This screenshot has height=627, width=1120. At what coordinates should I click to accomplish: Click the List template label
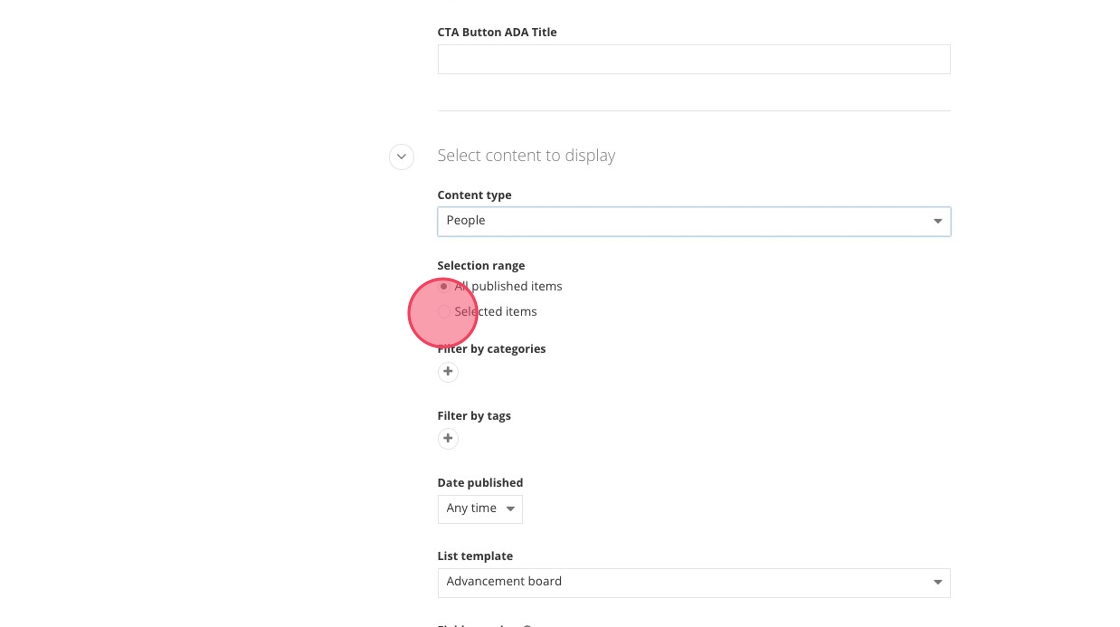coord(475,556)
